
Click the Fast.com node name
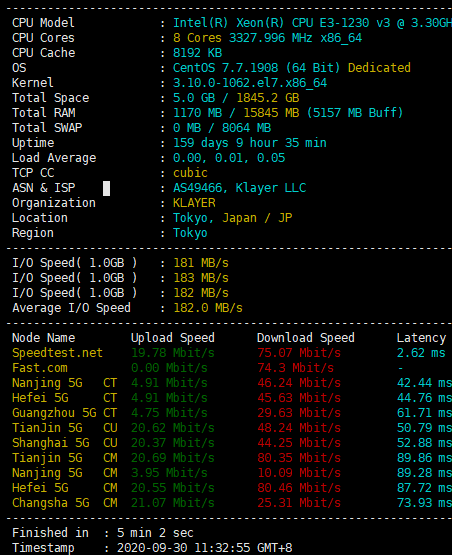click(40, 368)
